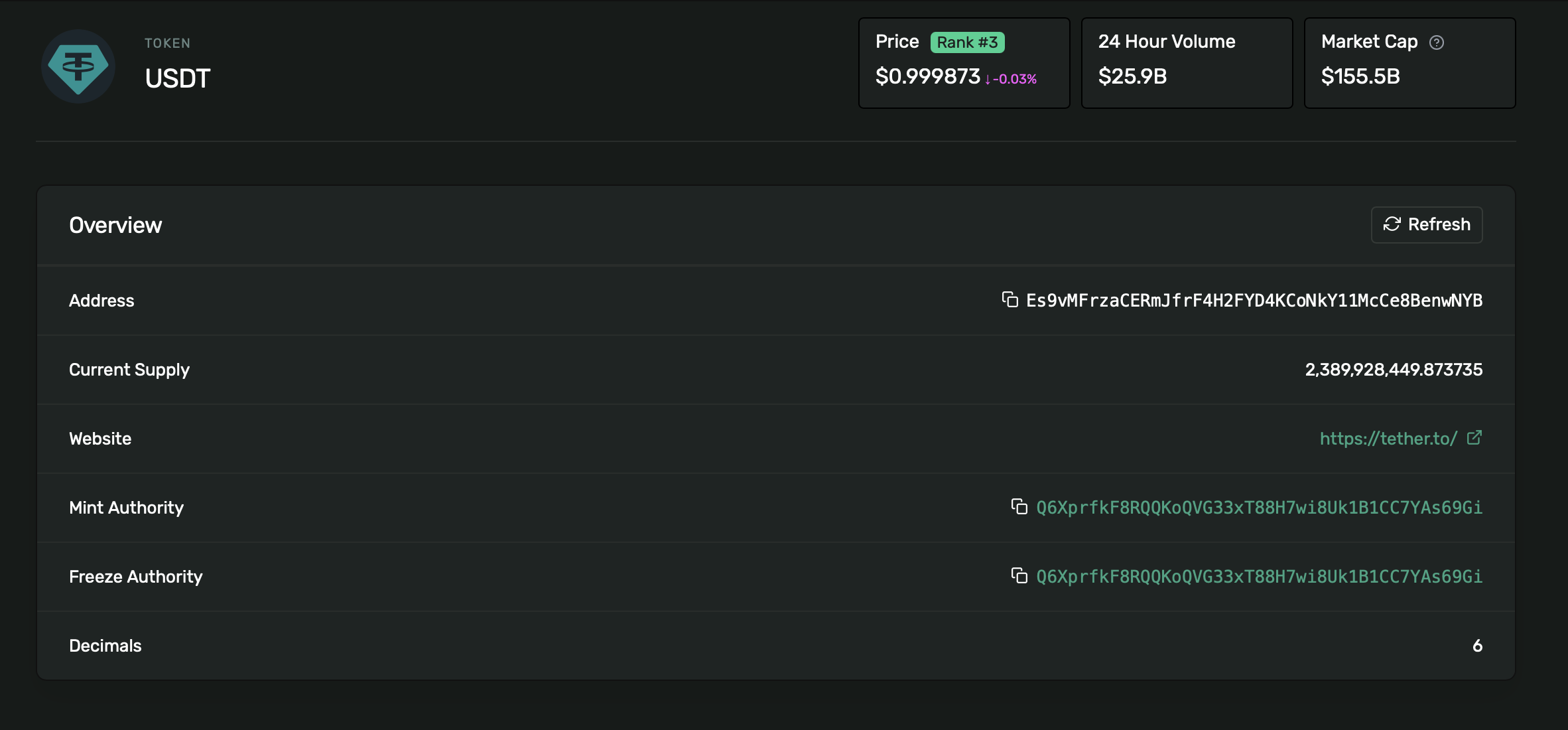Copy the Mint Authority address
This screenshot has width=1568, height=730.
pos(1019,508)
